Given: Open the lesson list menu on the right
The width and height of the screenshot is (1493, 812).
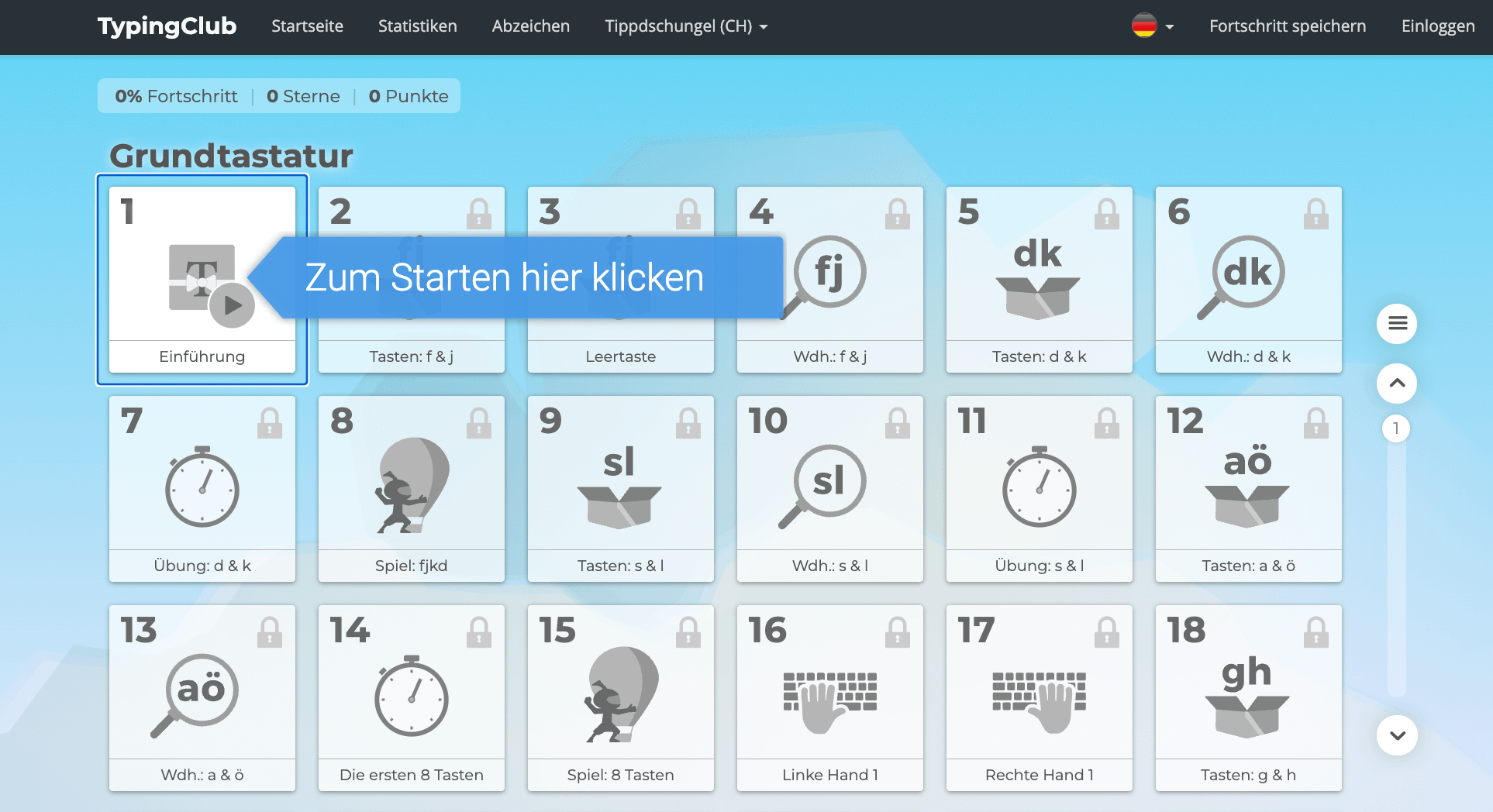Looking at the screenshot, I should pyautogui.click(x=1396, y=324).
